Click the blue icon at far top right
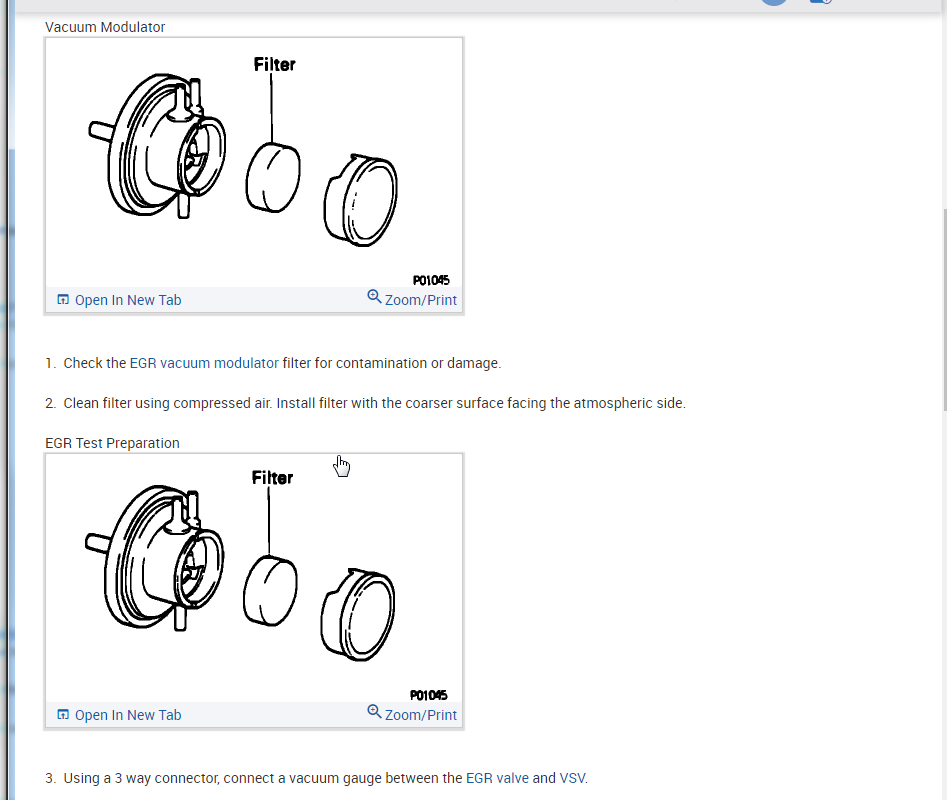The height and width of the screenshot is (800, 947). [821, 2]
